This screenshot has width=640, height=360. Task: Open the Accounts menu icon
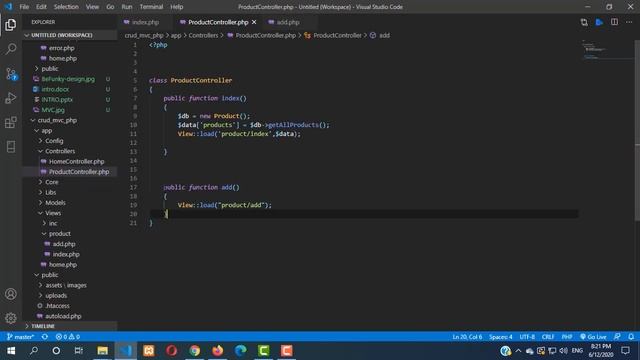tap(11, 294)
